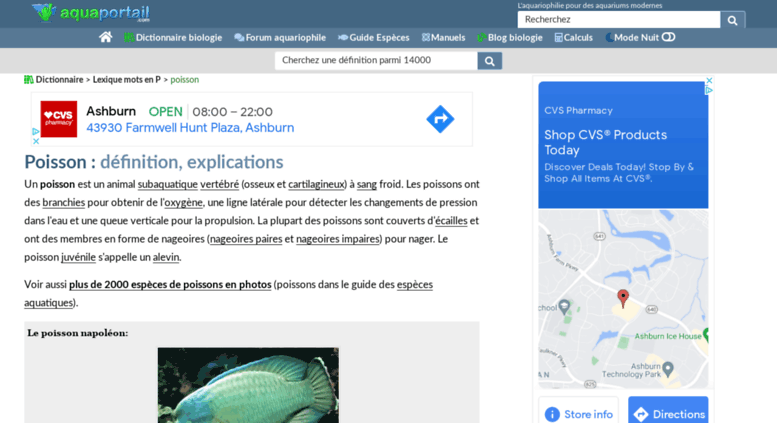The height and width of the screenshot is (423, 777).
Task: Click Dictionnaire breadcrumb link
Action: (x=59, y=80)
